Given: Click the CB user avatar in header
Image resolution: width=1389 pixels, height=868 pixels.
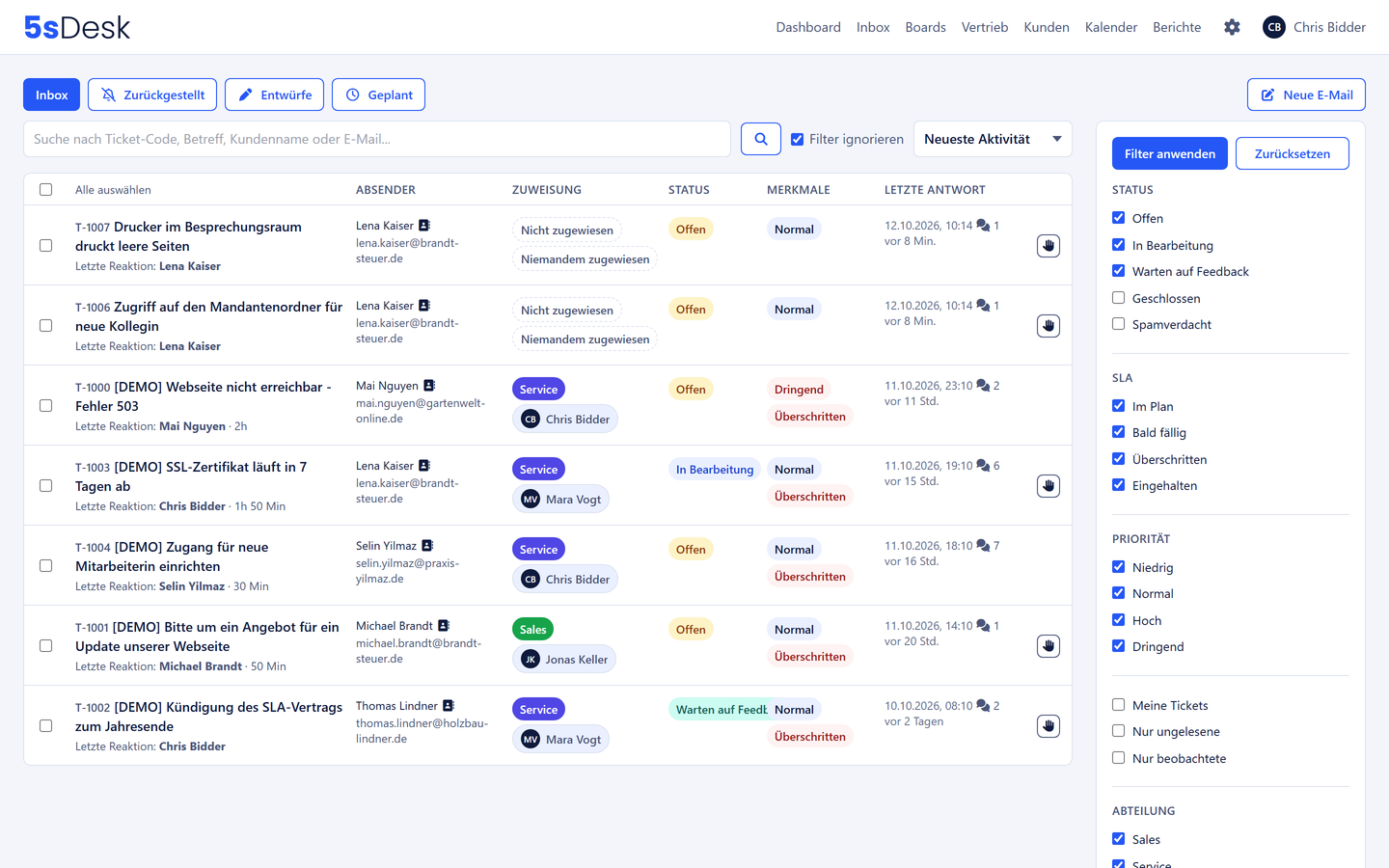Looking at the screenshot, I should pos(1274,27).
